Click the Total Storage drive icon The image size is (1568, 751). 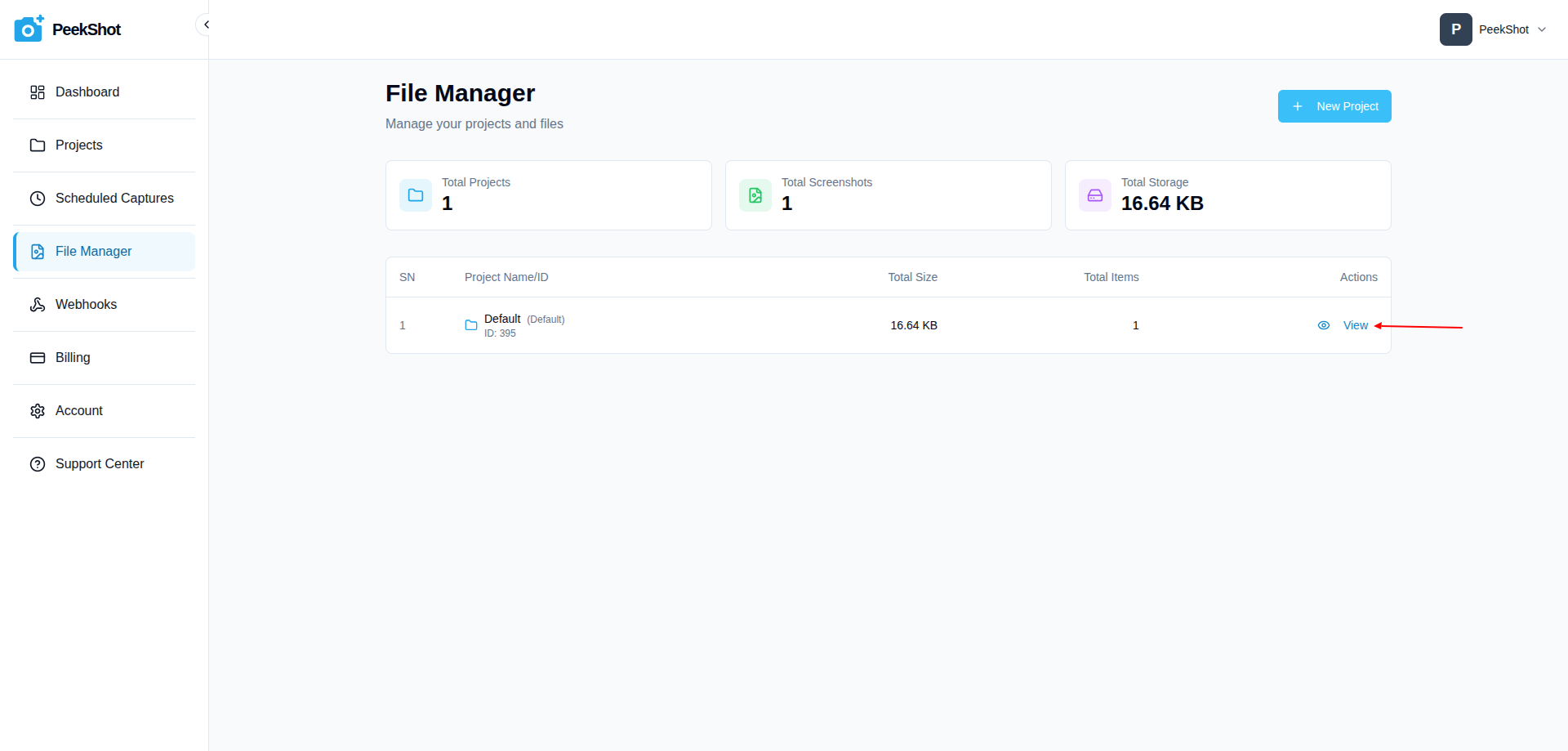coord(1095,195)
